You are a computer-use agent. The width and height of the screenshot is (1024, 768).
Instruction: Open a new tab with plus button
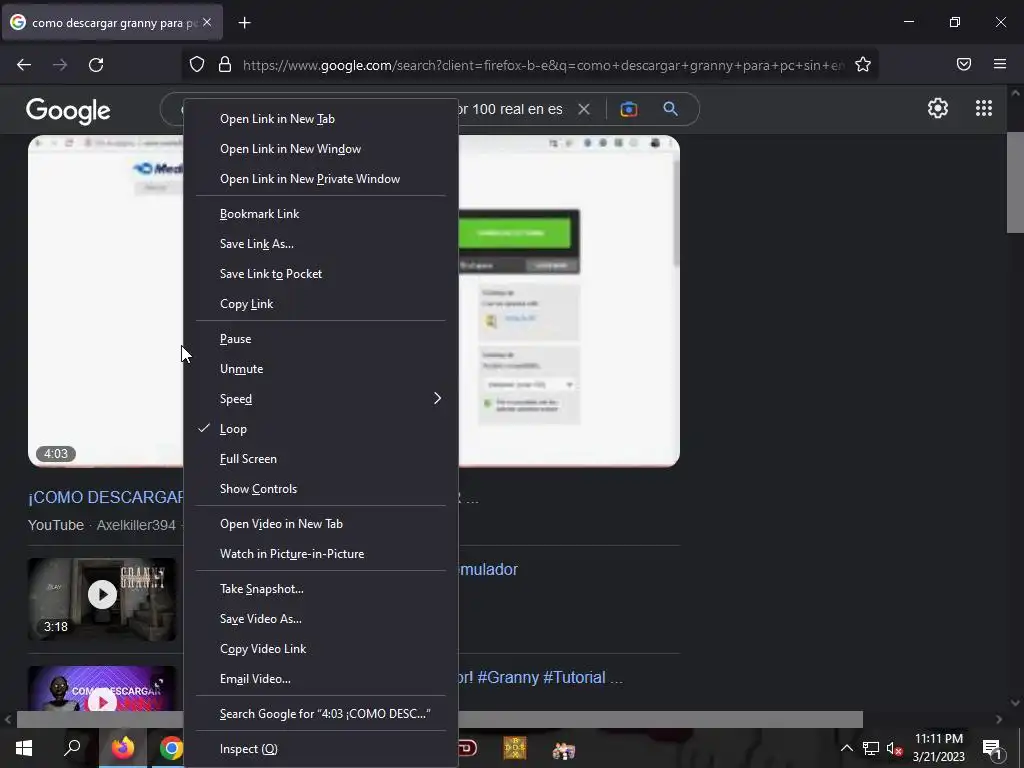coord(244,23)
